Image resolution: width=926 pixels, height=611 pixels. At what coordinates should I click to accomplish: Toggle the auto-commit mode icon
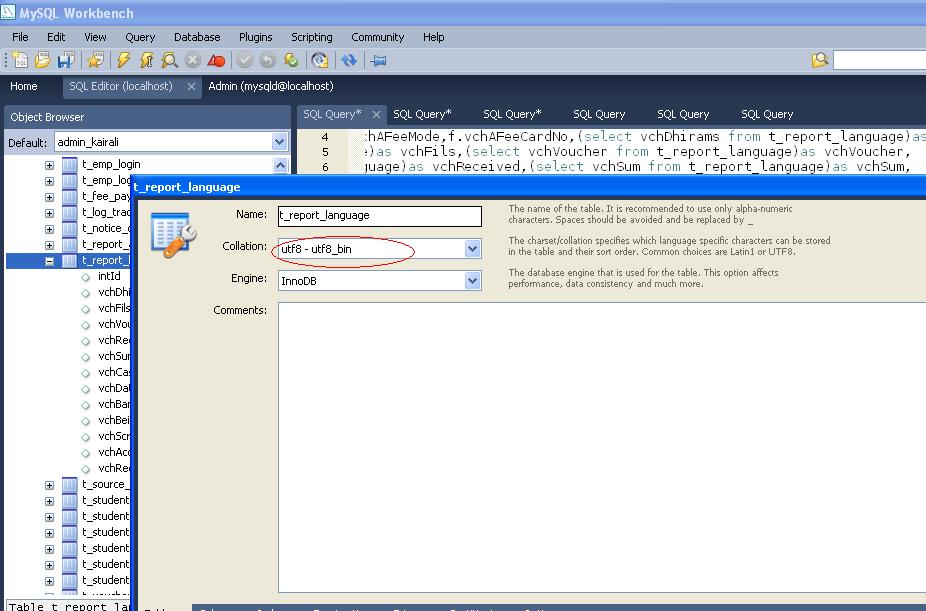[291, 60]
